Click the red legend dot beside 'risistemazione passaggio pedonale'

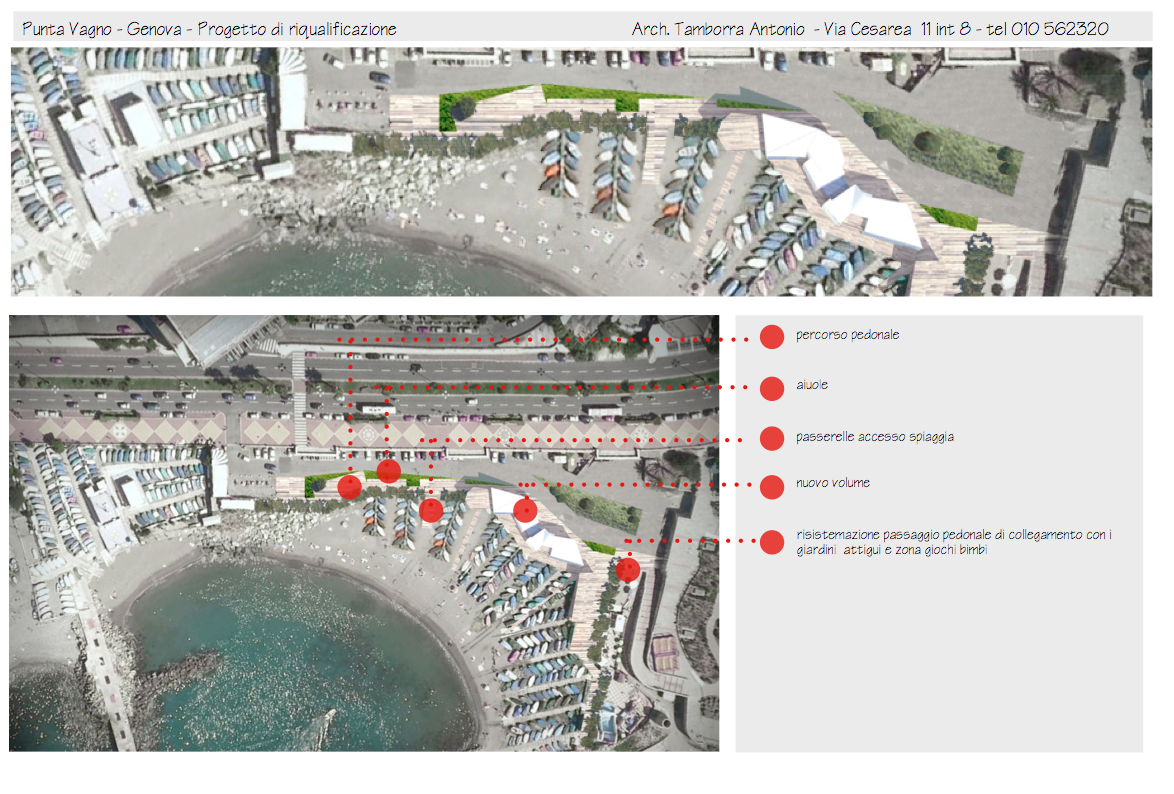(771, 542)
